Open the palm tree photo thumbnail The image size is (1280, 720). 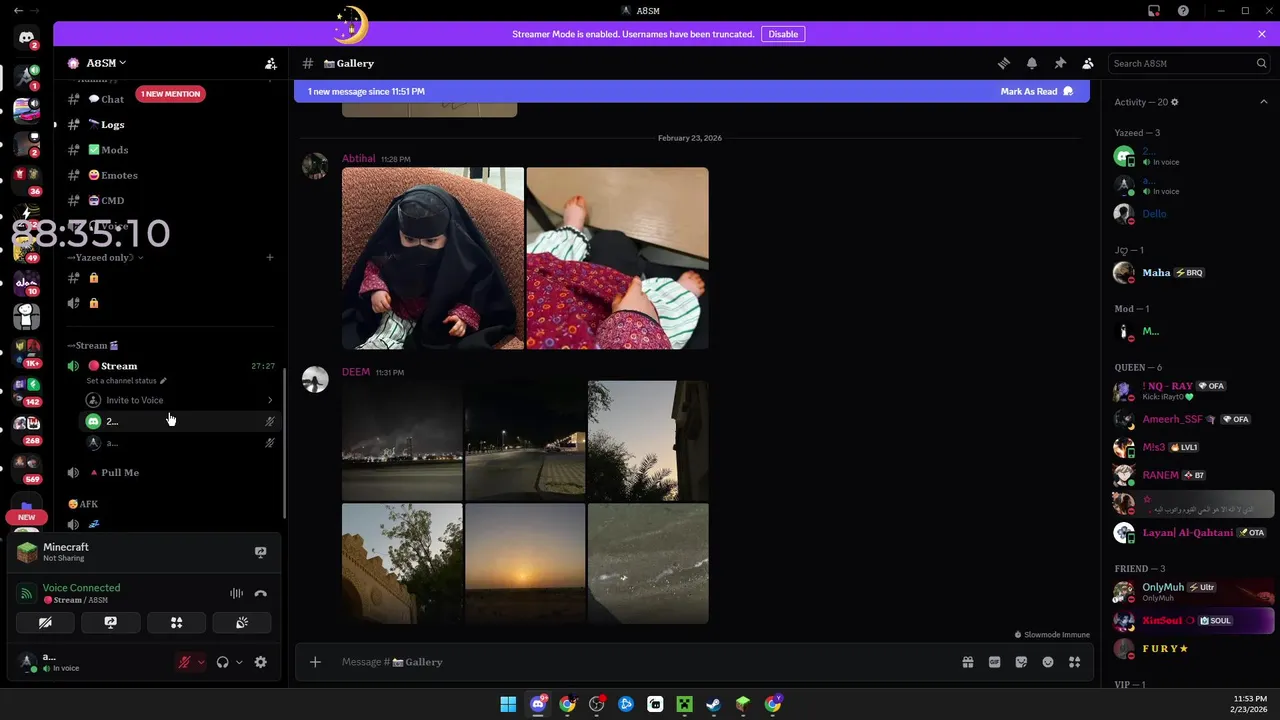point(648,441)
